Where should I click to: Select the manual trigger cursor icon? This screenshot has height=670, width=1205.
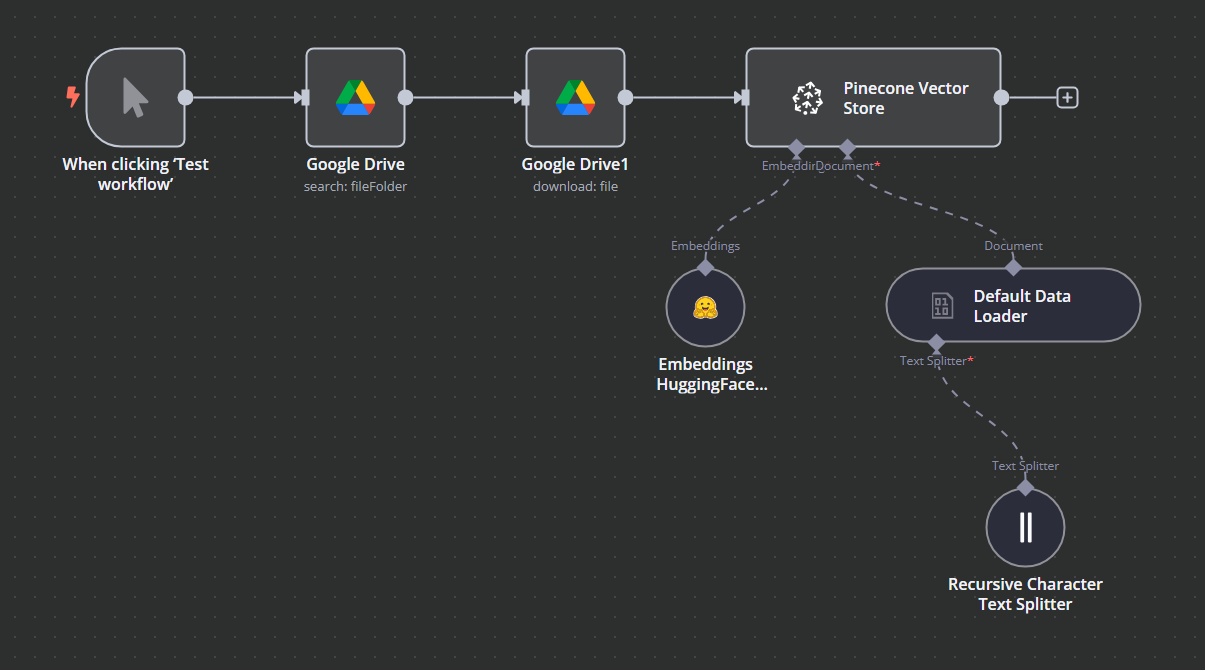[x=135, y=97]
